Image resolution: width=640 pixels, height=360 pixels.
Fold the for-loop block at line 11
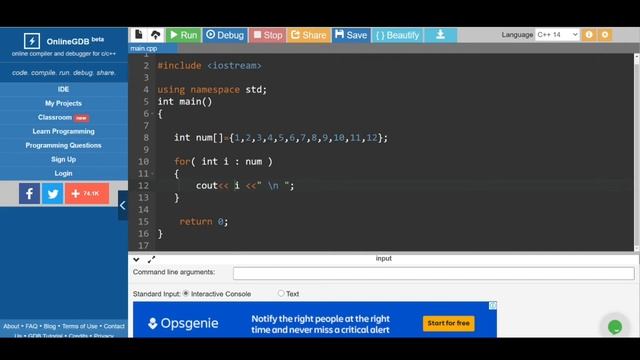tap(153, 174)
